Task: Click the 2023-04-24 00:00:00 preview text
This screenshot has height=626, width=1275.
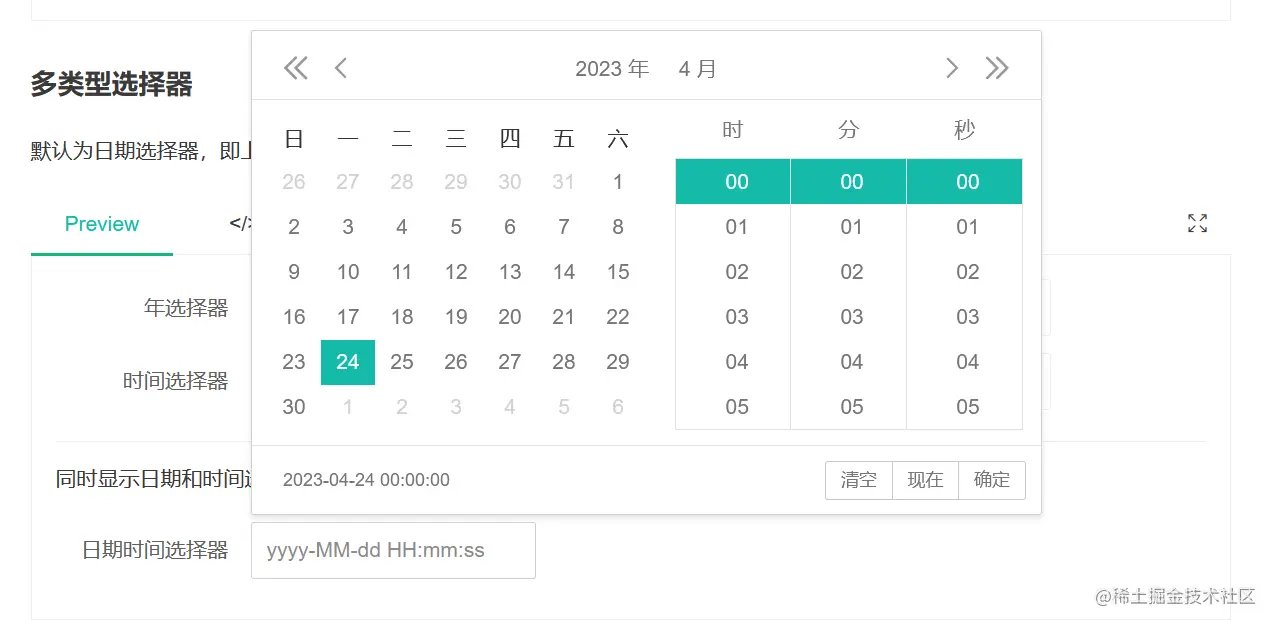Action: coord(366,480)
